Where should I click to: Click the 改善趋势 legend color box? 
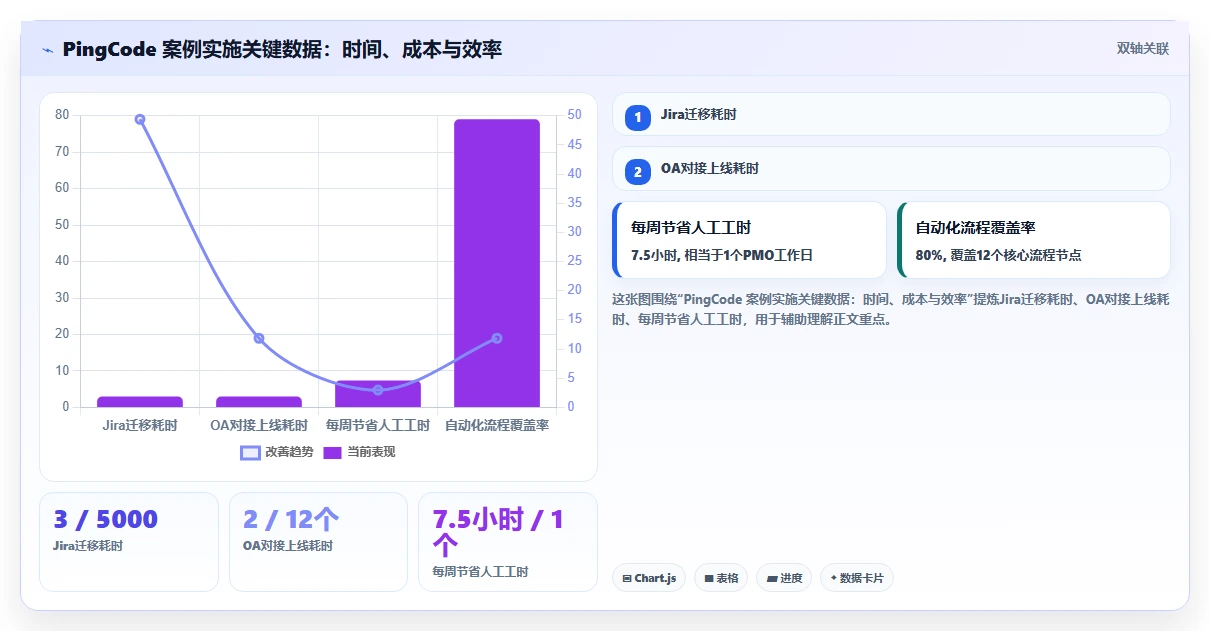pos(250,452)
